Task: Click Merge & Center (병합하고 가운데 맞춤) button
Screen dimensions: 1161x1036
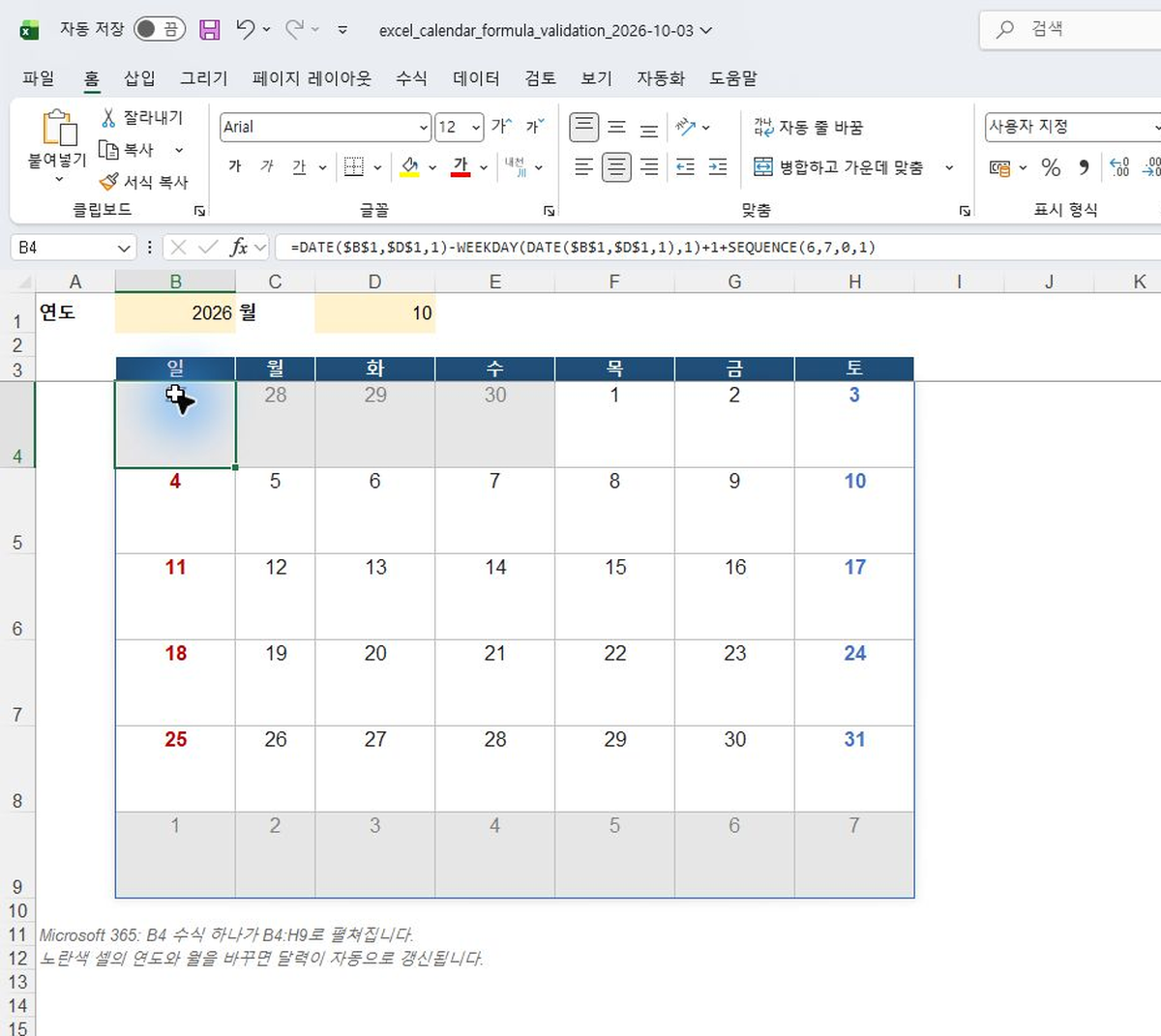Action: 838,167
